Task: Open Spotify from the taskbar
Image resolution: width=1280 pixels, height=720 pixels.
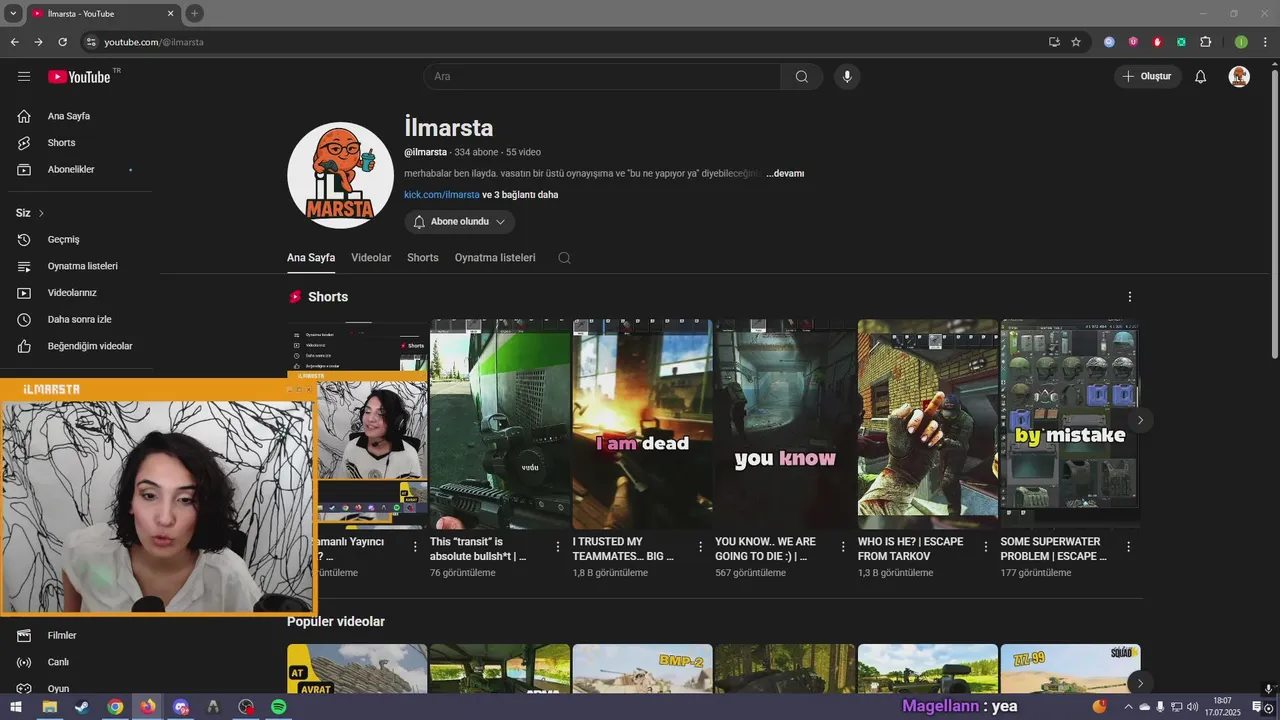Action: pyautogui.click(x=279, y=707)
